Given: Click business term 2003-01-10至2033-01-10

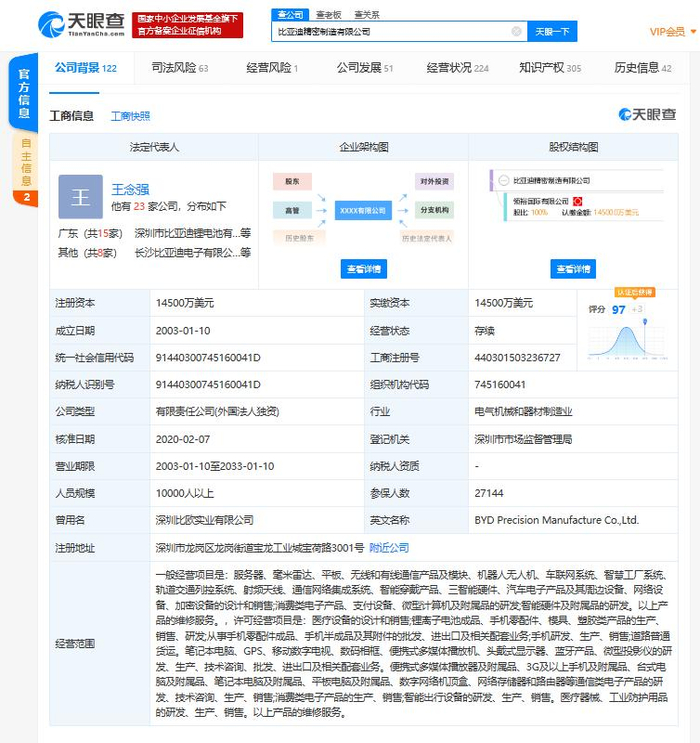Looking at the screenshot, I should point(215,466).
